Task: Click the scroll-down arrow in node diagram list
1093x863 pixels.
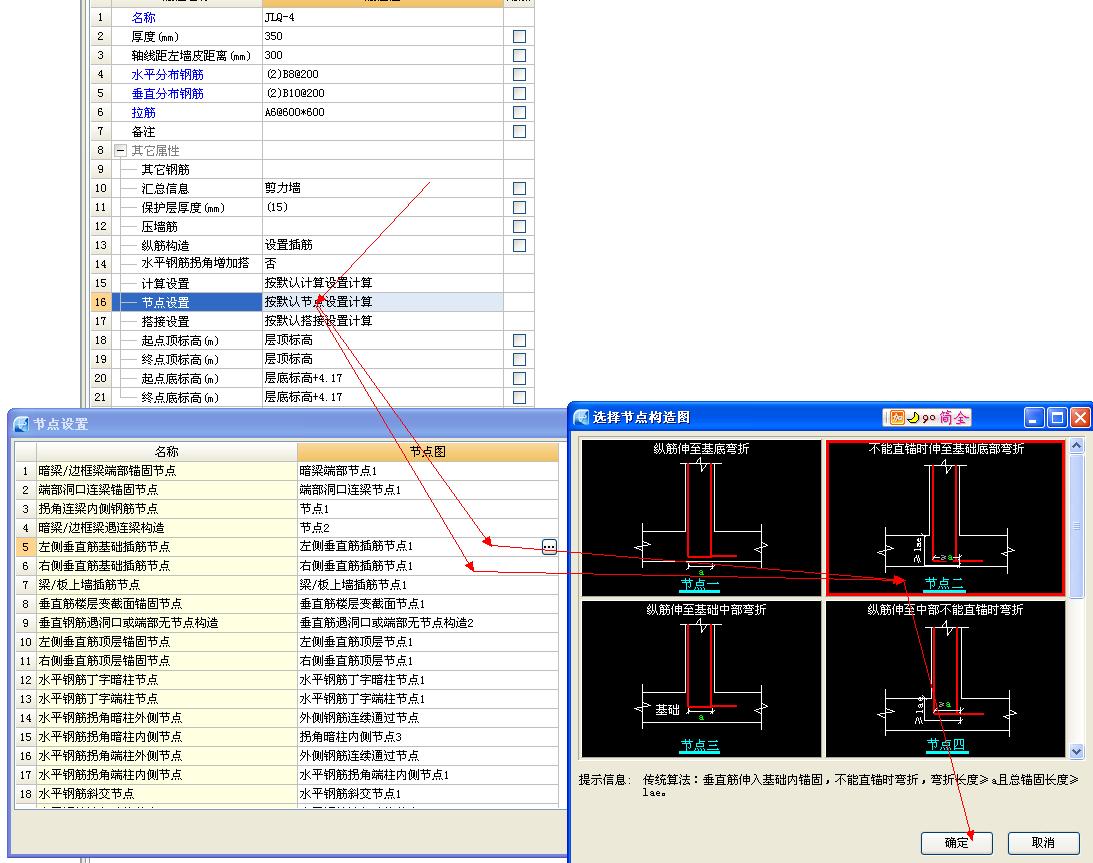Action: point(1076,751)
